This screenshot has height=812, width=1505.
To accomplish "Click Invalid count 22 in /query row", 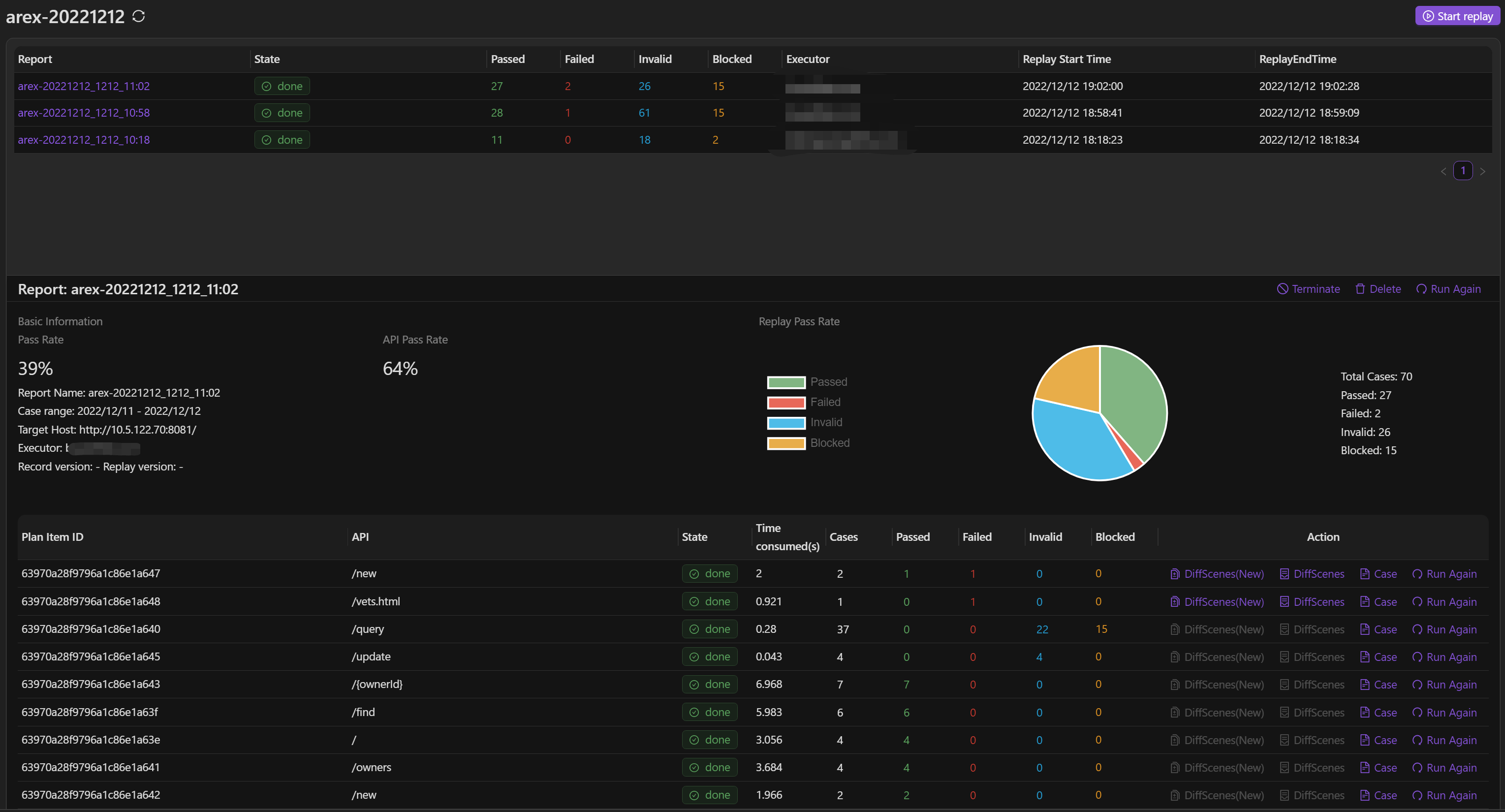I will [x=1042, y=629].
